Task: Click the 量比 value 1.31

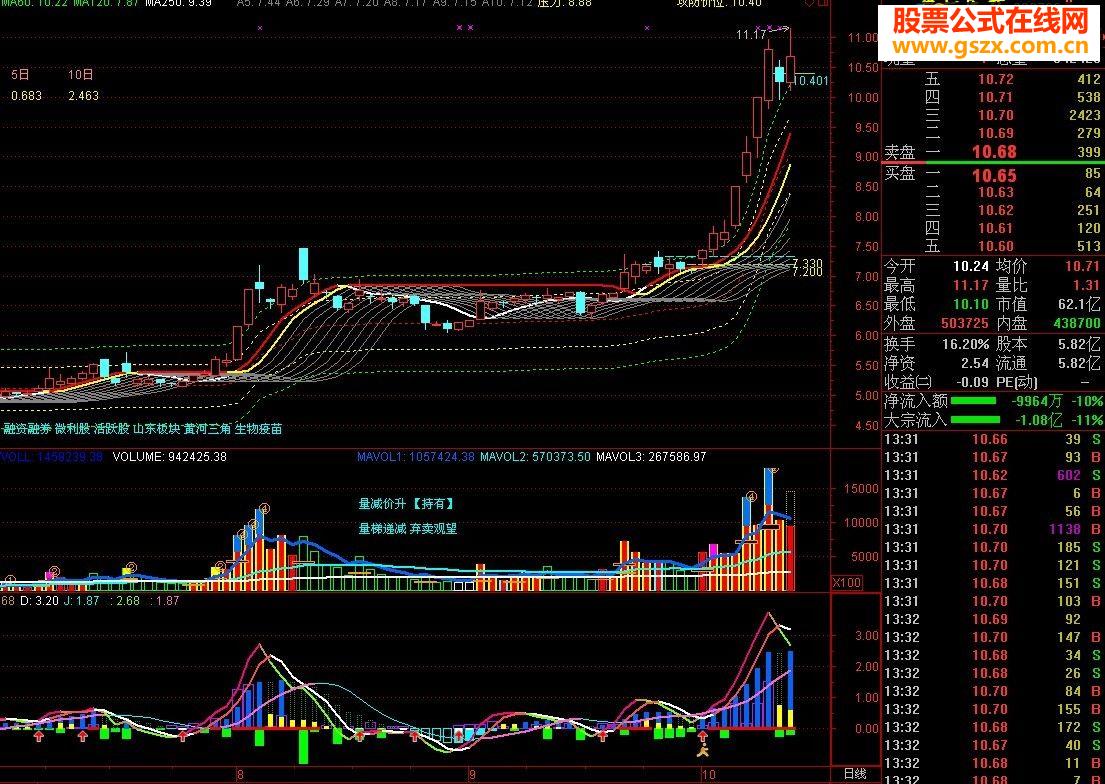Action: coord(1086,286)
